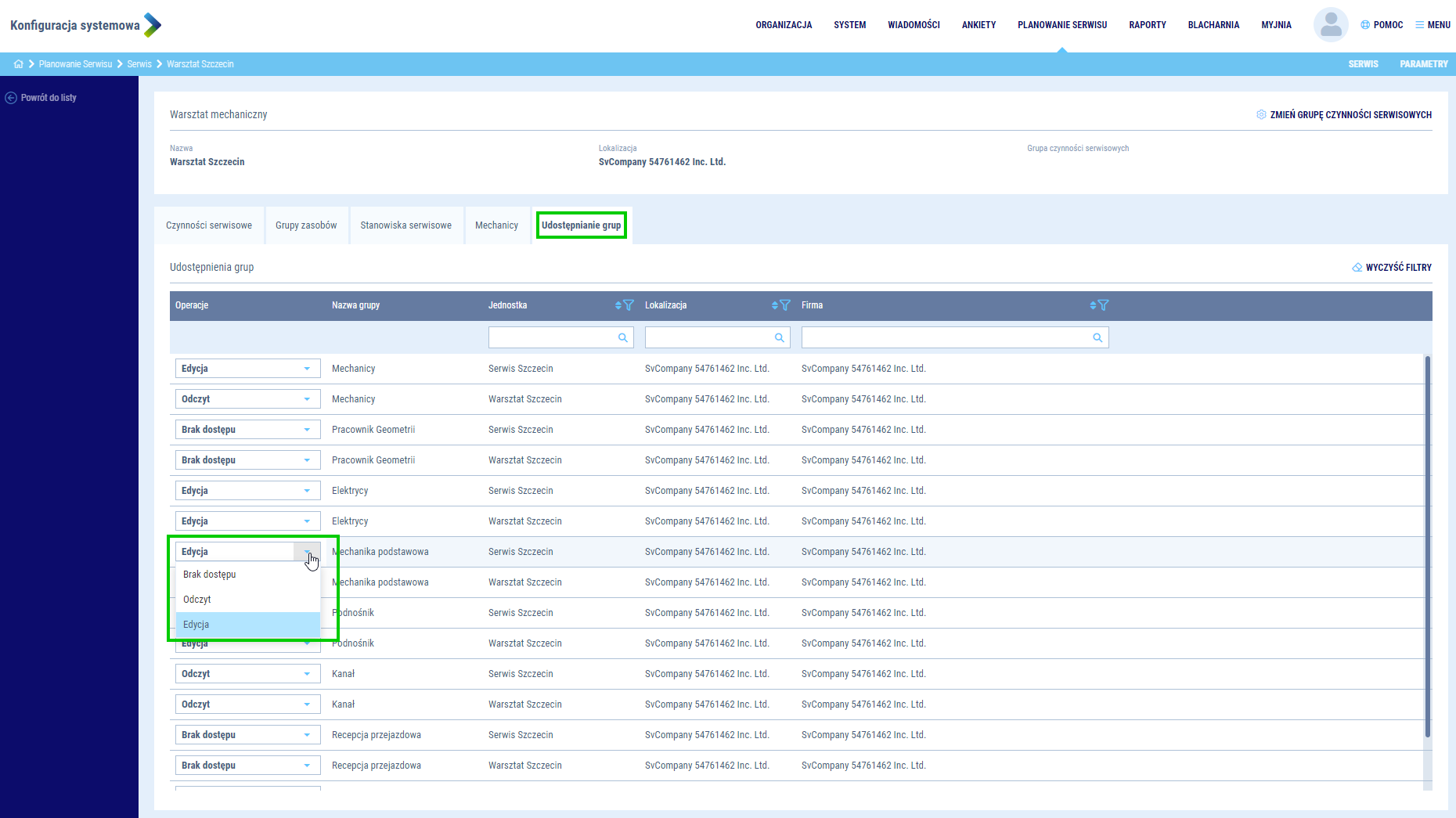Open permission dropdown for Kanał Serwis Szczecin

coord(307,674)
